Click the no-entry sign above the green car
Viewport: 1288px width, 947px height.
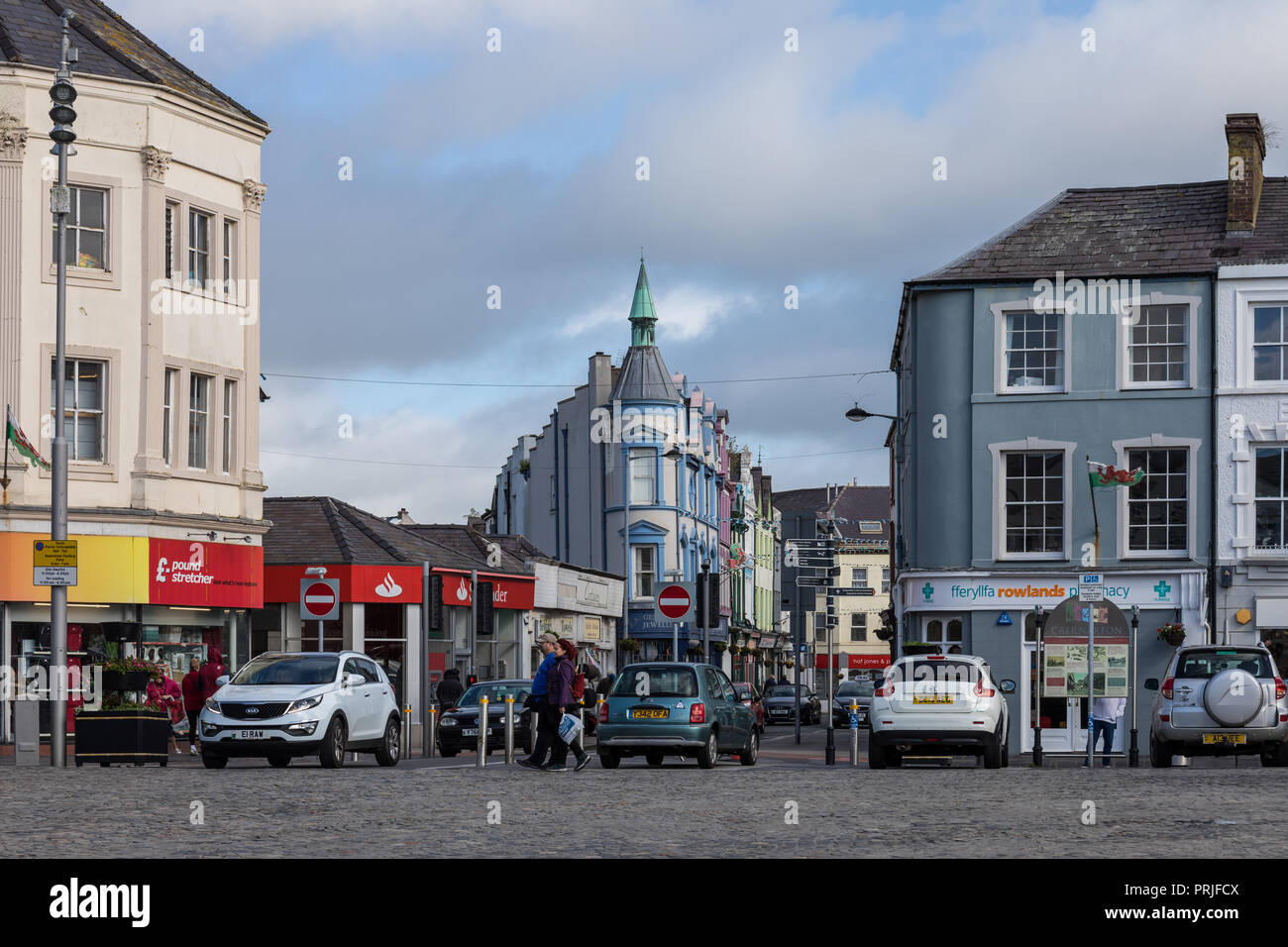point(674,601)
